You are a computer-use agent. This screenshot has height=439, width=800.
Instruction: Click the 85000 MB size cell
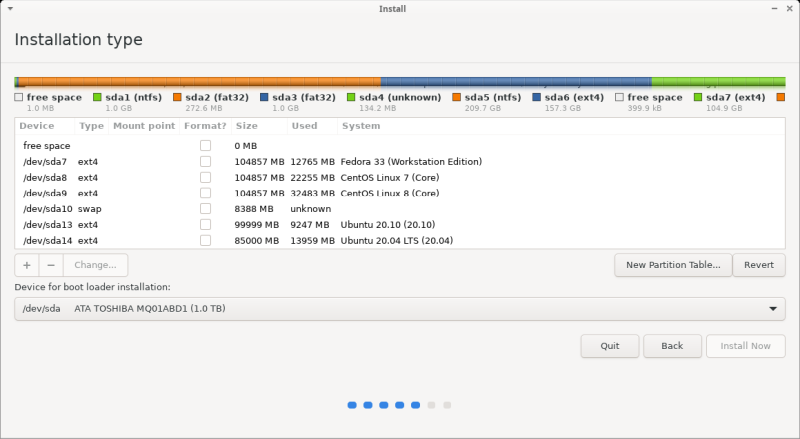click(x=257, y=240)
